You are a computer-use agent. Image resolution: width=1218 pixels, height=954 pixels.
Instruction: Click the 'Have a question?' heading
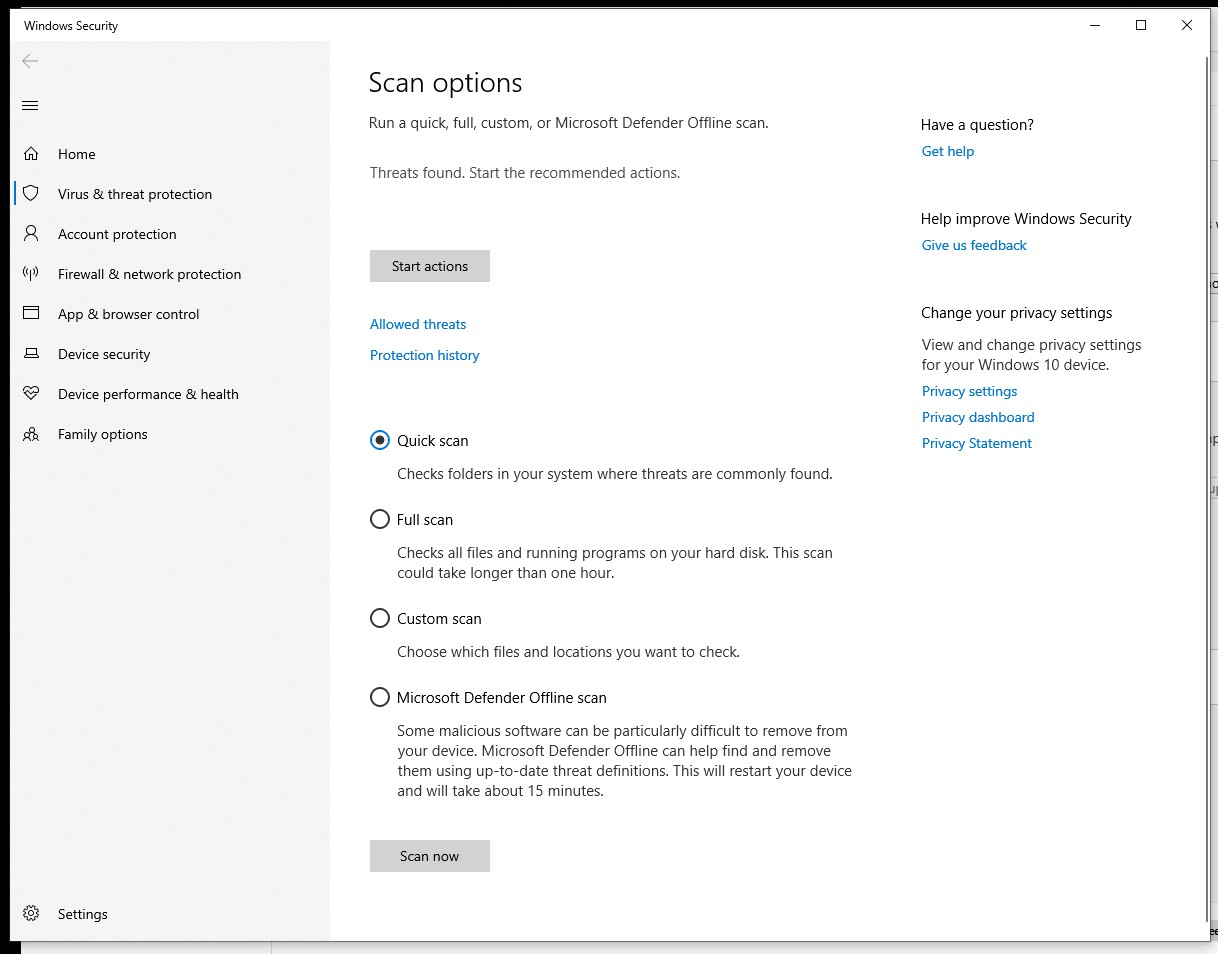(977, 125)
